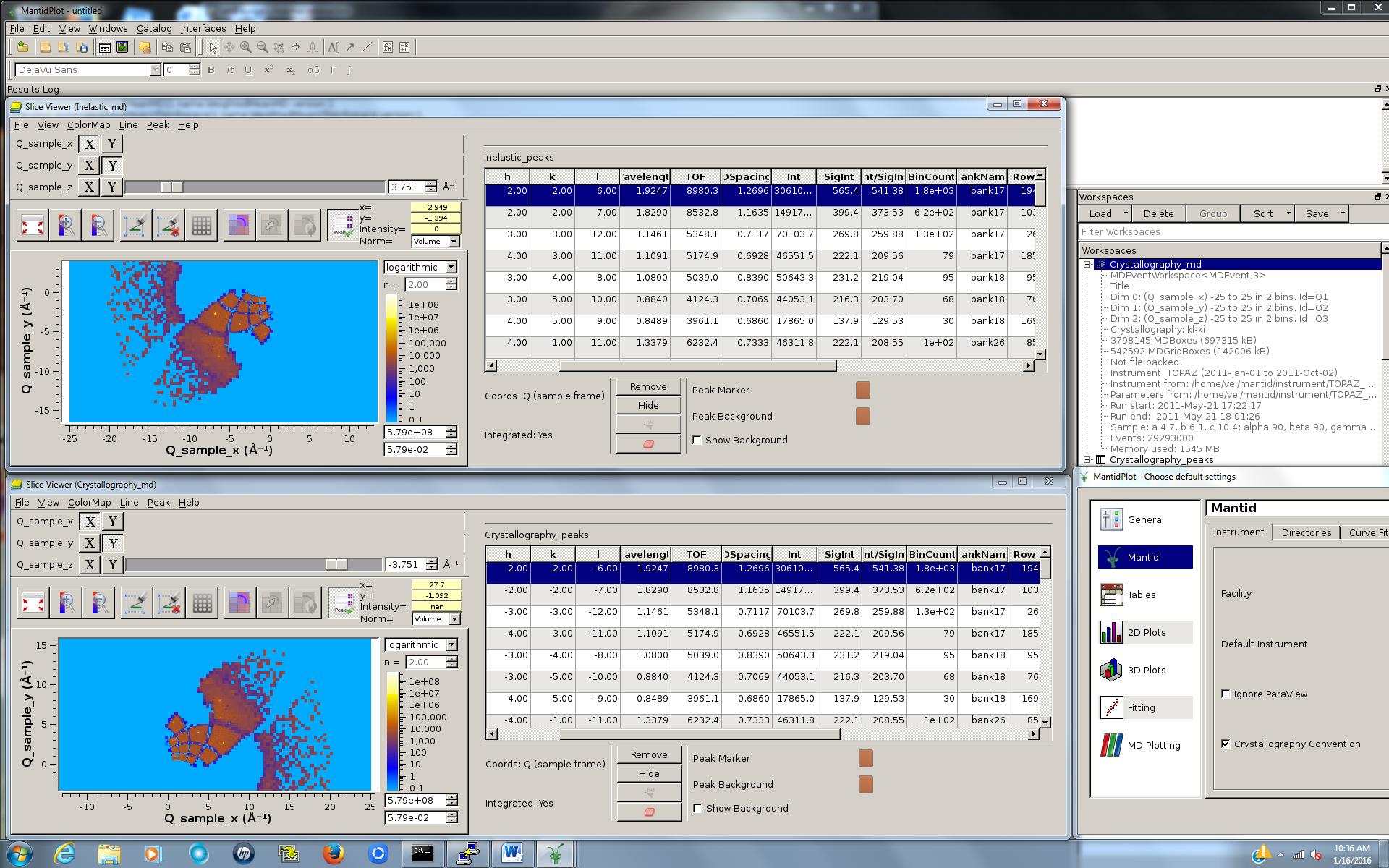Enable Show Background in Inelastic_peaks panel
1389x868 pixels.
tap(697, 440)
